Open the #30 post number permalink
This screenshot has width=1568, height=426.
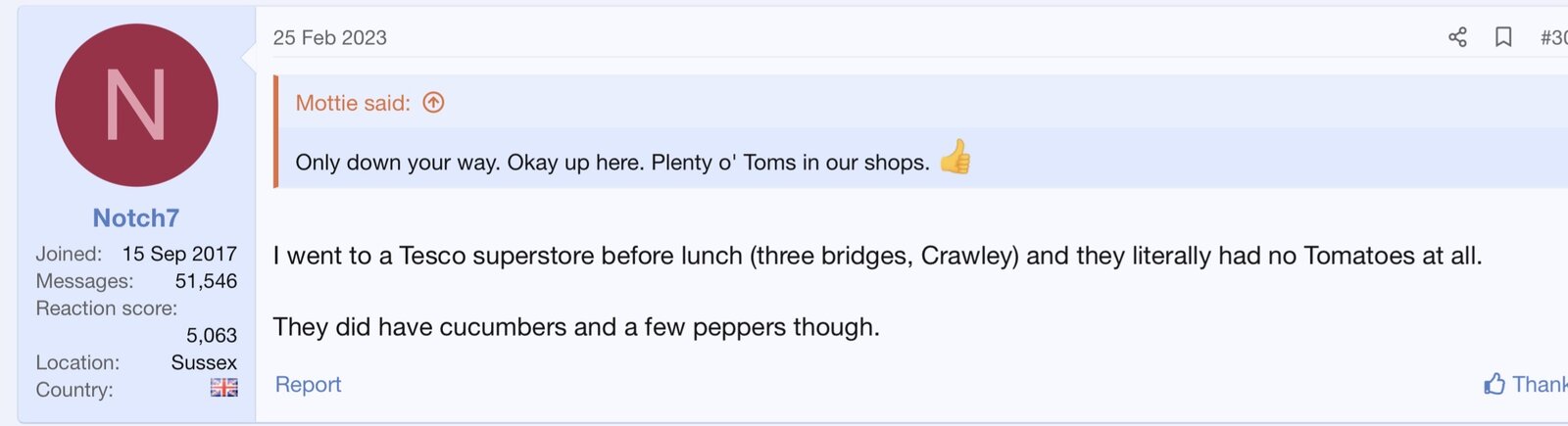coord(1553,37)
